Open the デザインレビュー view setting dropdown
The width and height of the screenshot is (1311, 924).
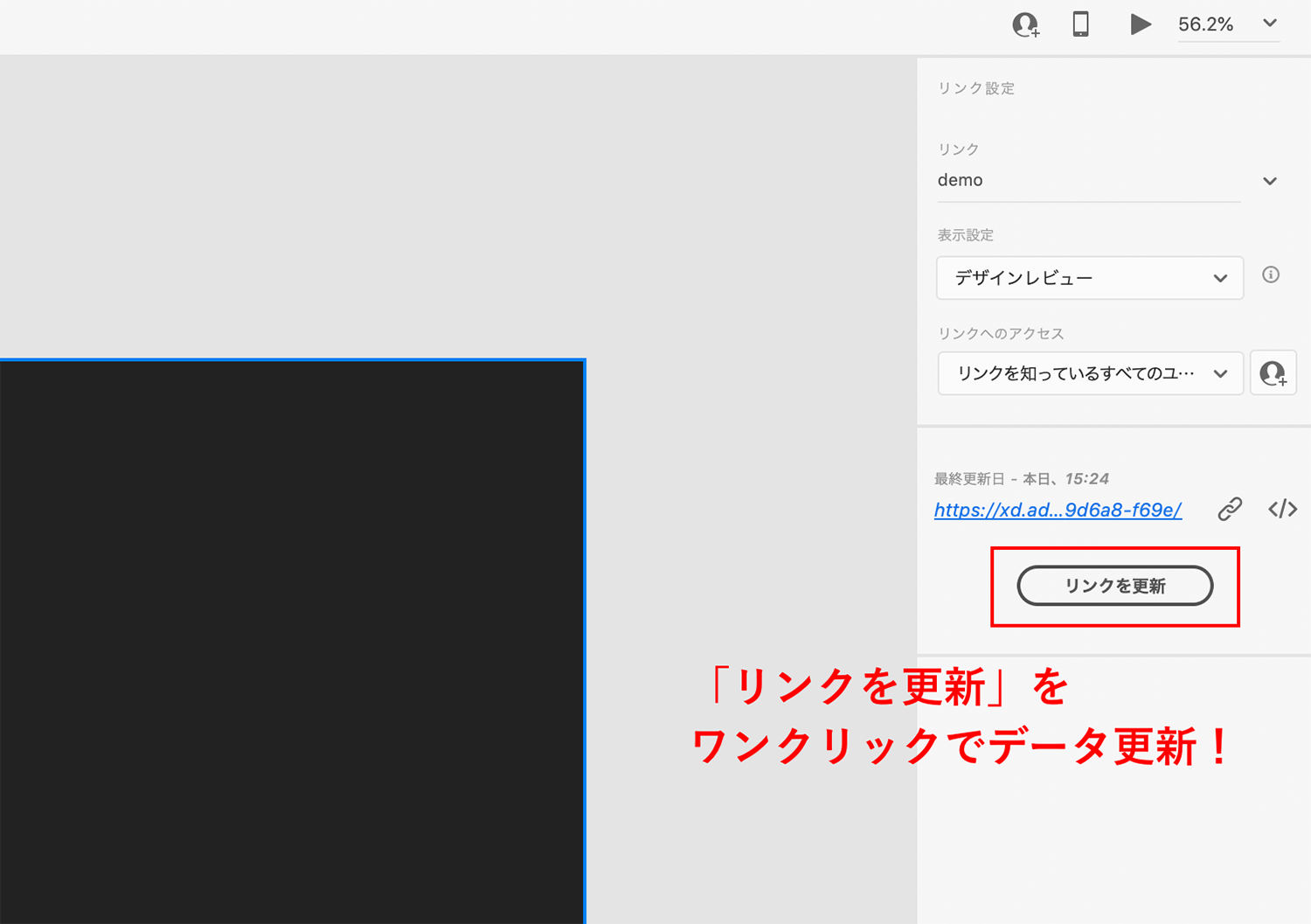1090,278
